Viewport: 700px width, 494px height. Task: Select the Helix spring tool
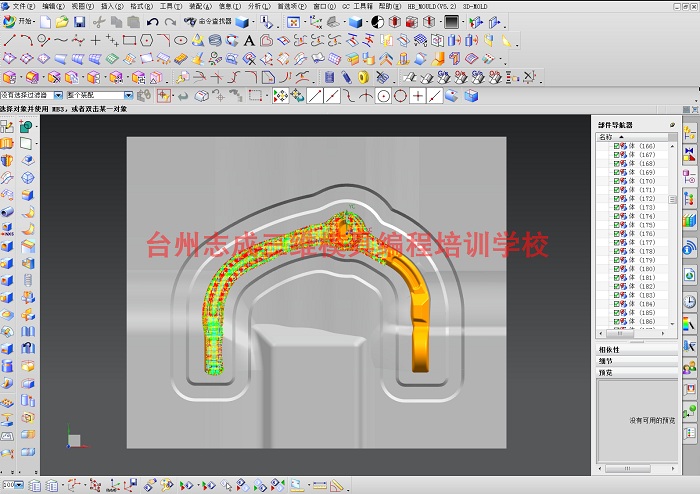(215, 41)
